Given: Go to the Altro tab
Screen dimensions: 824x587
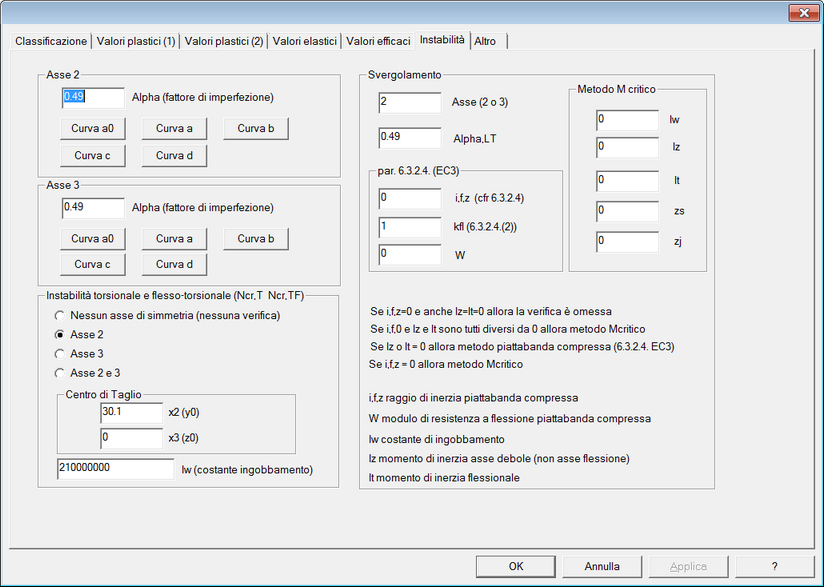Looking at the screenshot, I should coord(485,41).
